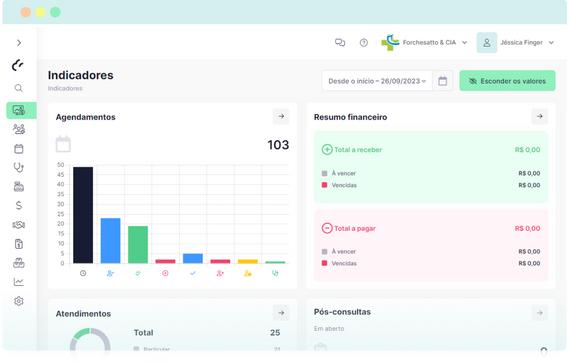
Task: Click the help question mark icon
Action: 364,43
